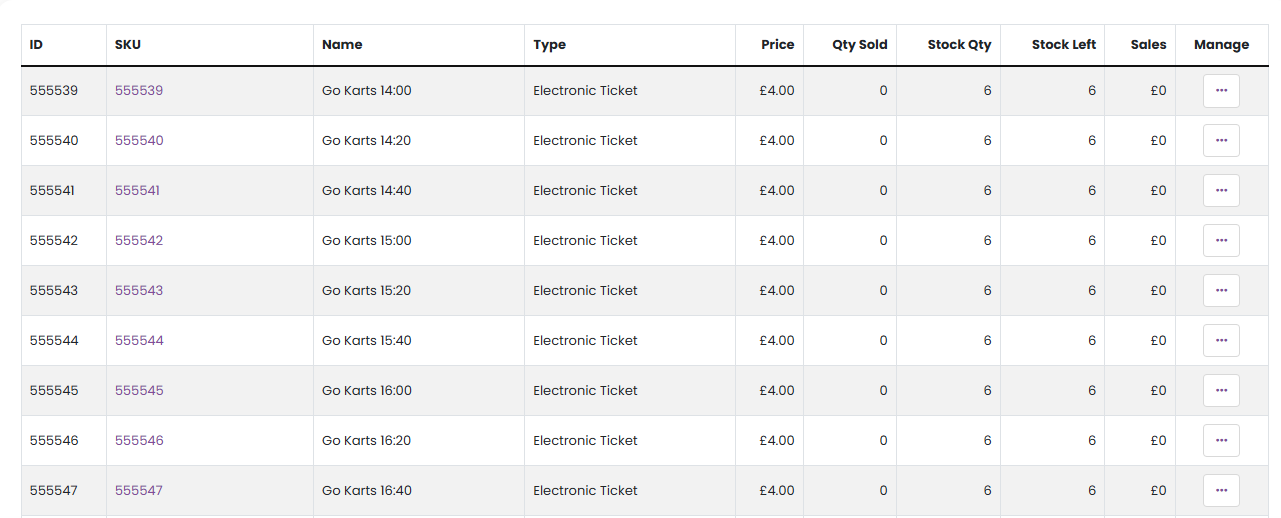Screen dimensions: 1281x518
Task: Click SKU link 555547
Action: click(139, 491)
